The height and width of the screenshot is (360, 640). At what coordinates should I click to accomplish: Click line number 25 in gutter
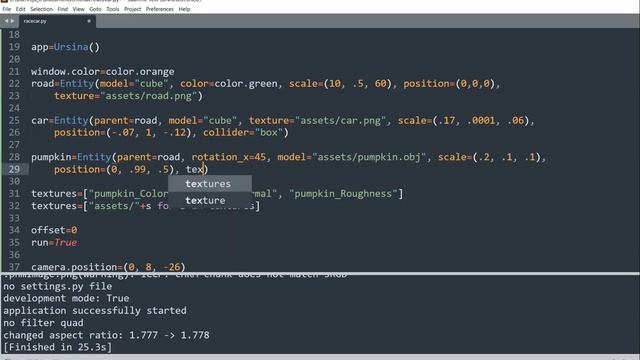coord(14,120)
